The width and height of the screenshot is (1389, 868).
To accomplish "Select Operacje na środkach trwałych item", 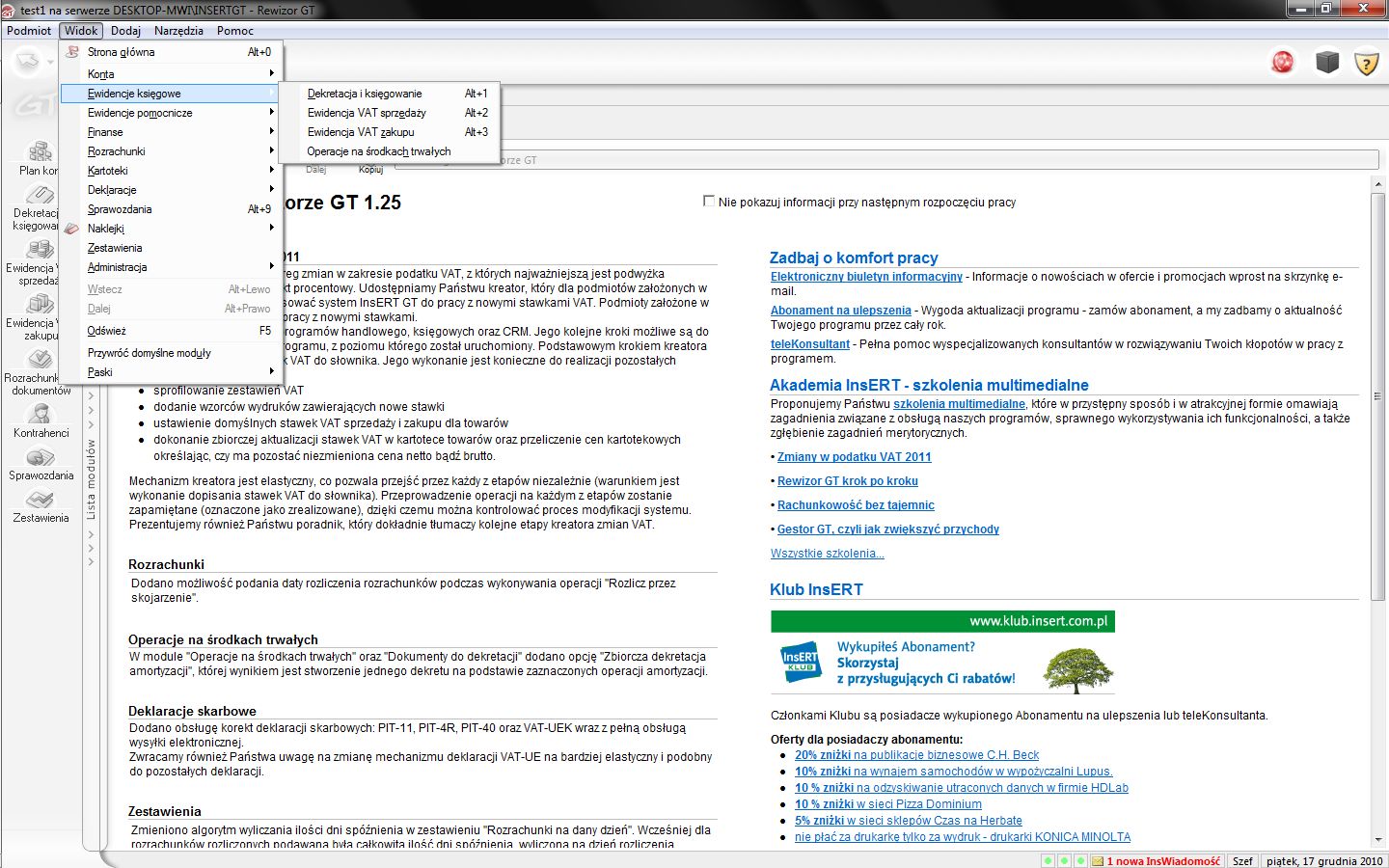I will tap(390, 151).
